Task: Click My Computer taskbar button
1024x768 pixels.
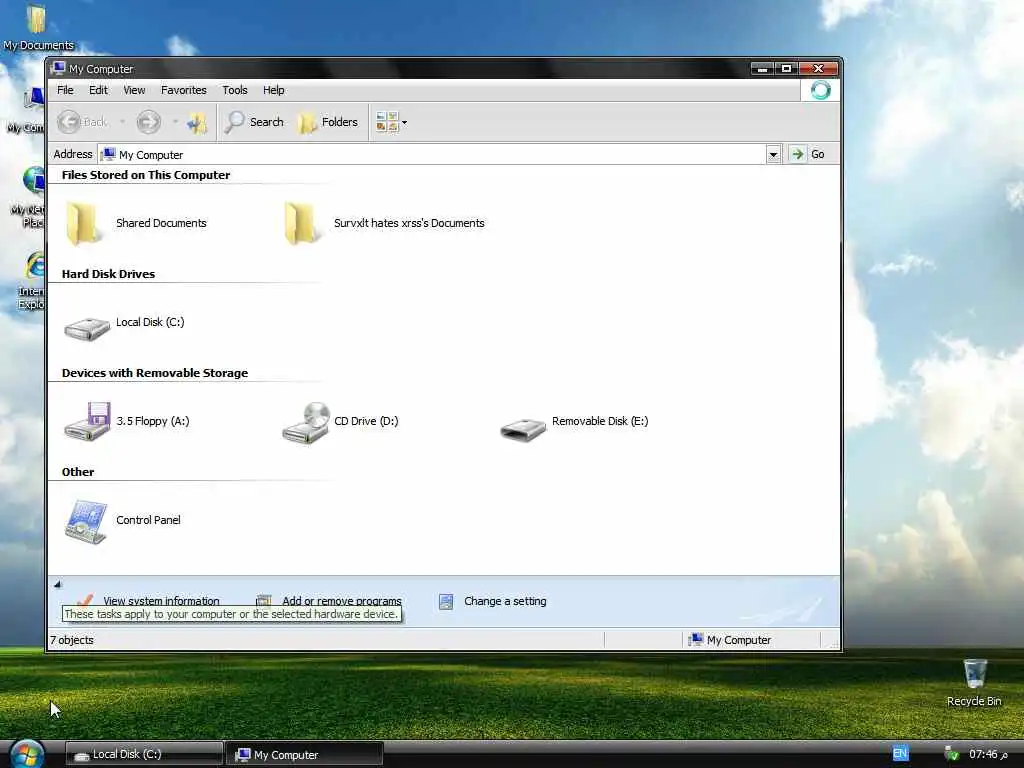Action: point(304,754)
